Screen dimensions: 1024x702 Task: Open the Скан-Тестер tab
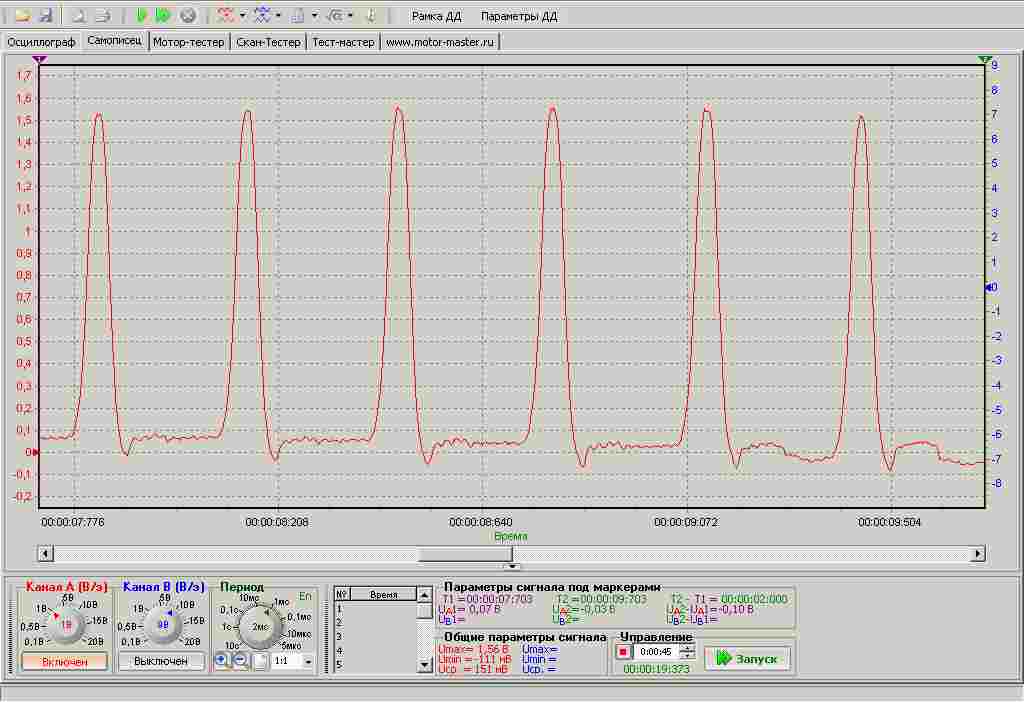pyautogui.click(x=268, y=42)
